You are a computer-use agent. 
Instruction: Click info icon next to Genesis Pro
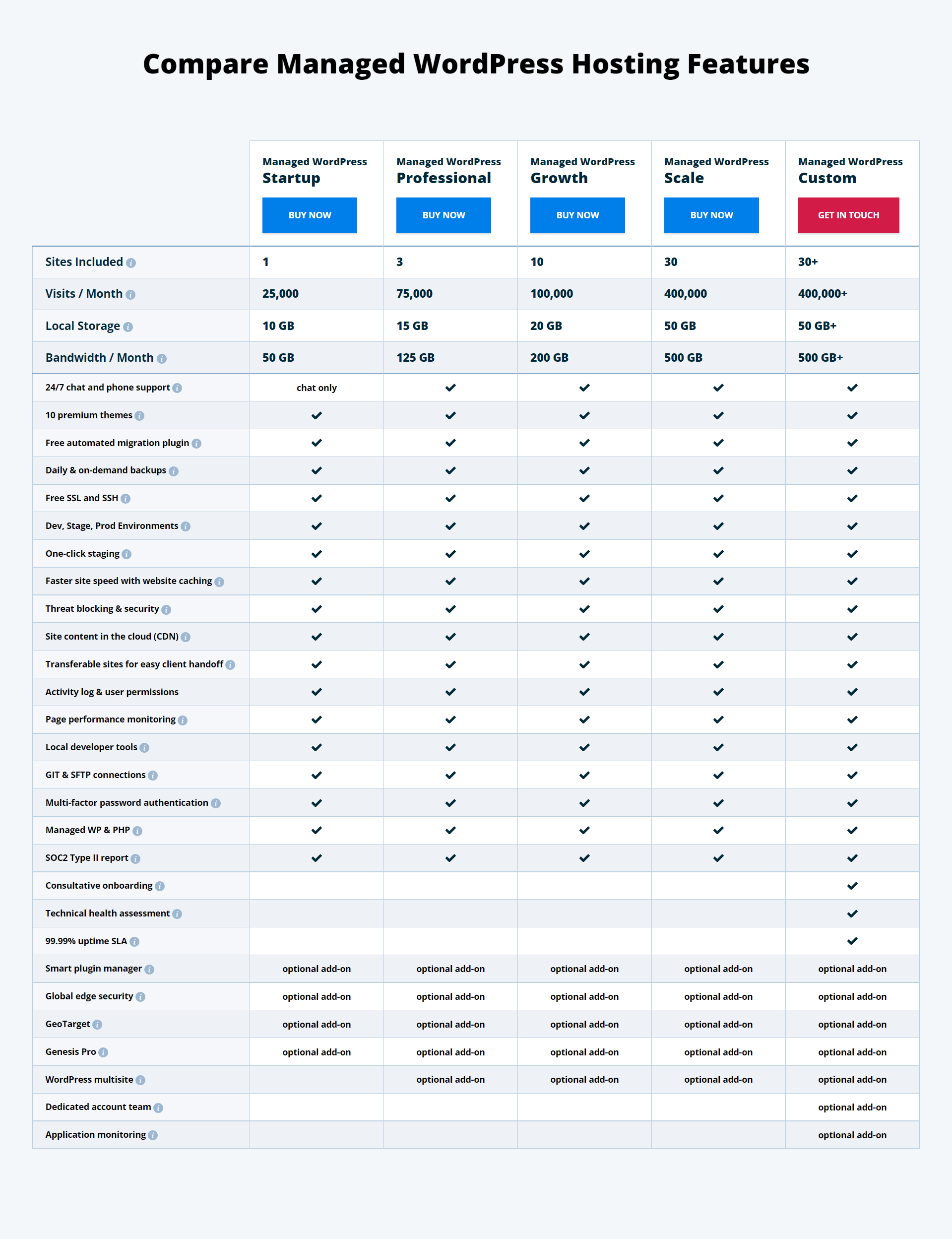click(x=103, y=1052)
